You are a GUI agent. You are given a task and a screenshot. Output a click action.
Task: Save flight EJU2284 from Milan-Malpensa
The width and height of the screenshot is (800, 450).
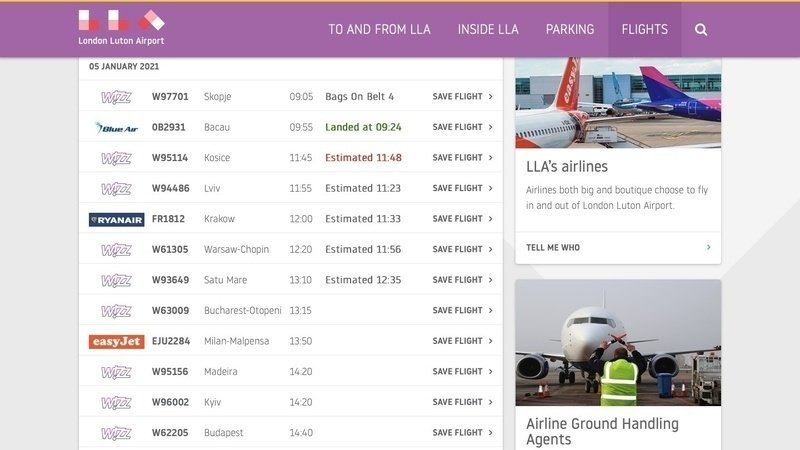pos(462,341)
